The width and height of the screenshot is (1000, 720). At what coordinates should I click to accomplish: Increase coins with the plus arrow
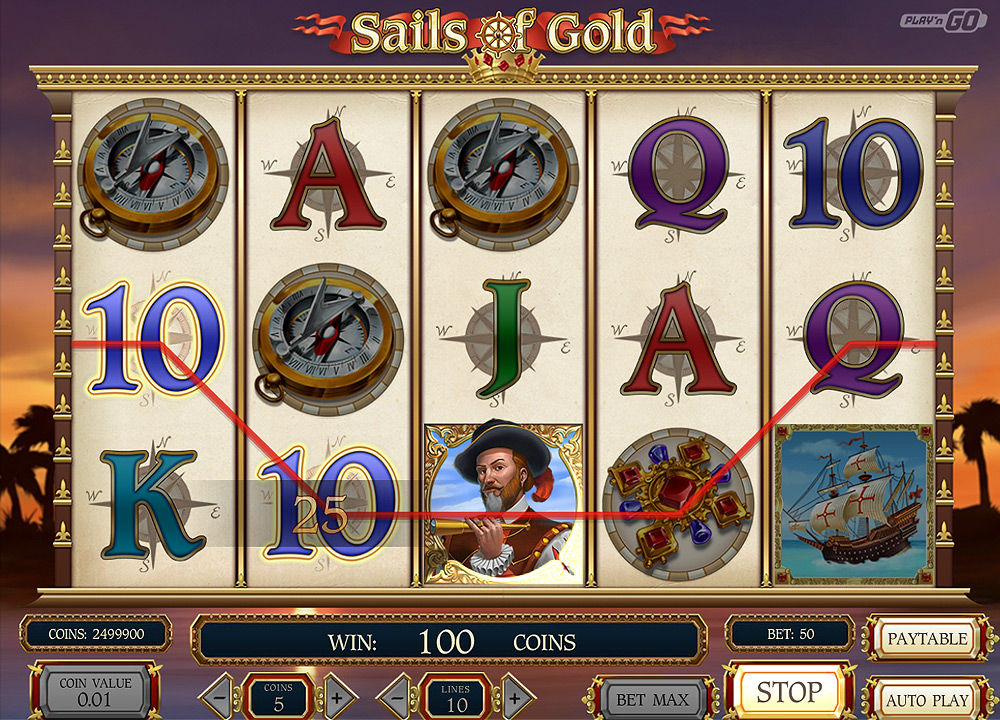pyautogui.click(x=337, y=698)
